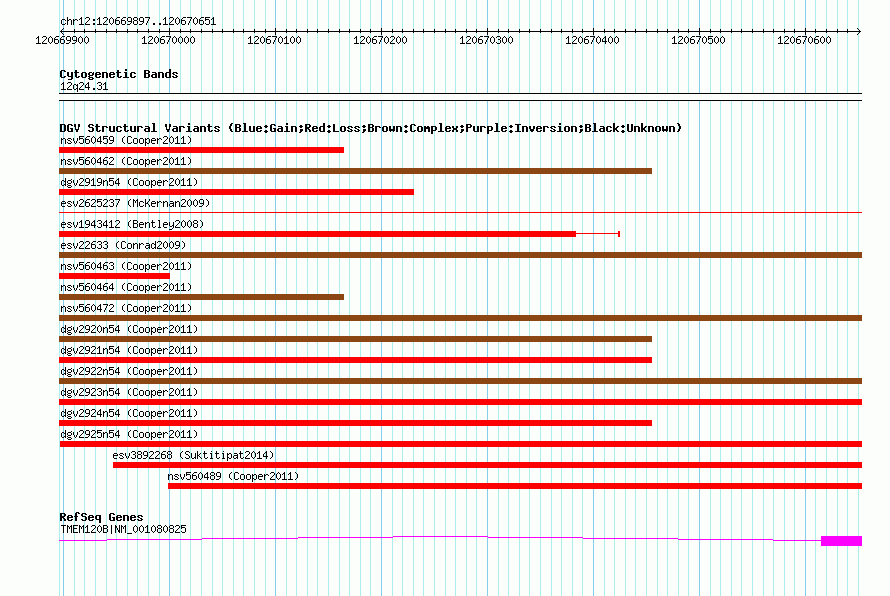The height and width of the screenshot is (596, 890).
Task: Open variant label dgv2920n54 (Cooper2011)
Action: pyautogui.click(x=129, y=329)
